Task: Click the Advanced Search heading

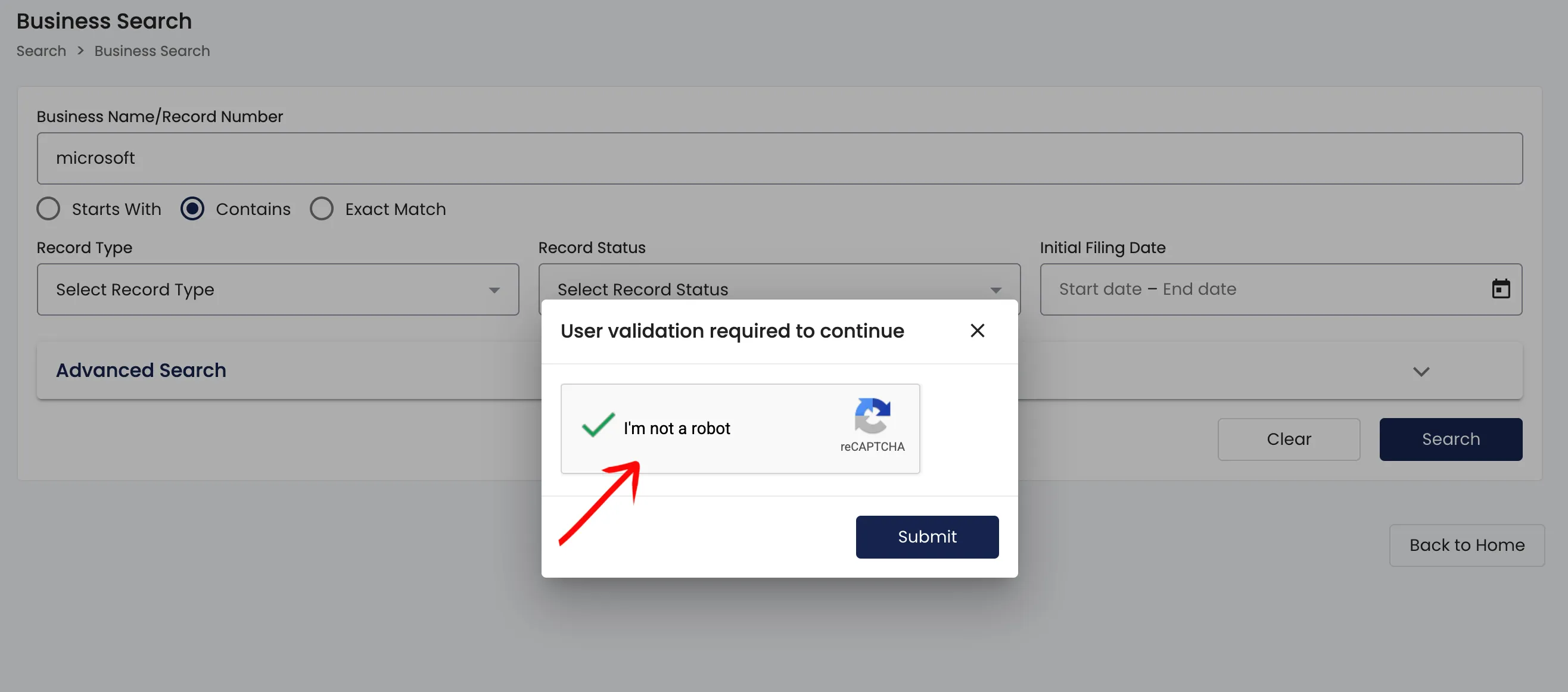Action: pos(141,370)
